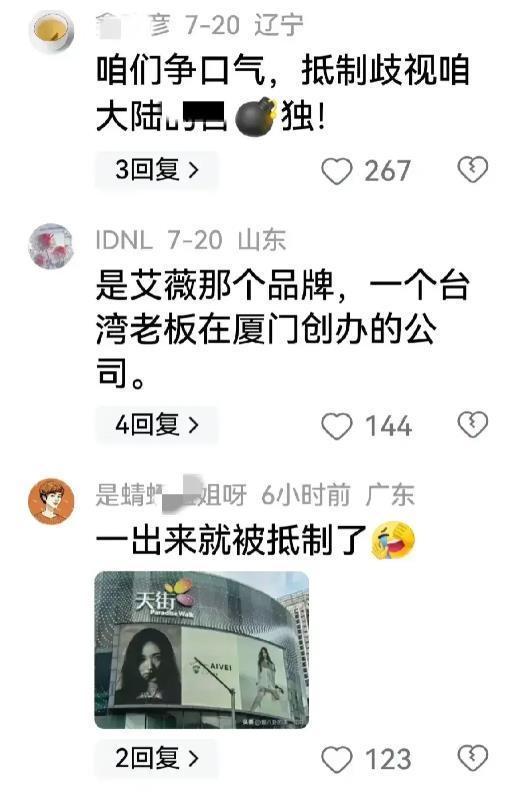Like the comment with 267 likes
The height and width of the screenshot is (801, 522).
click(x=337, y=171)
